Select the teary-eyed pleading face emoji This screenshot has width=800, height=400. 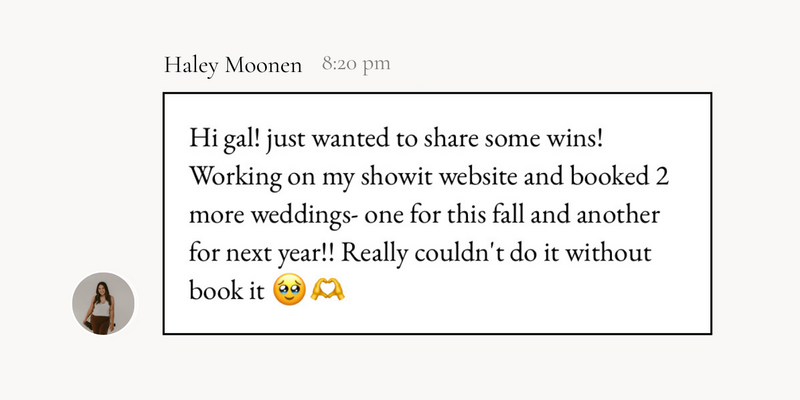click(289, 290)
